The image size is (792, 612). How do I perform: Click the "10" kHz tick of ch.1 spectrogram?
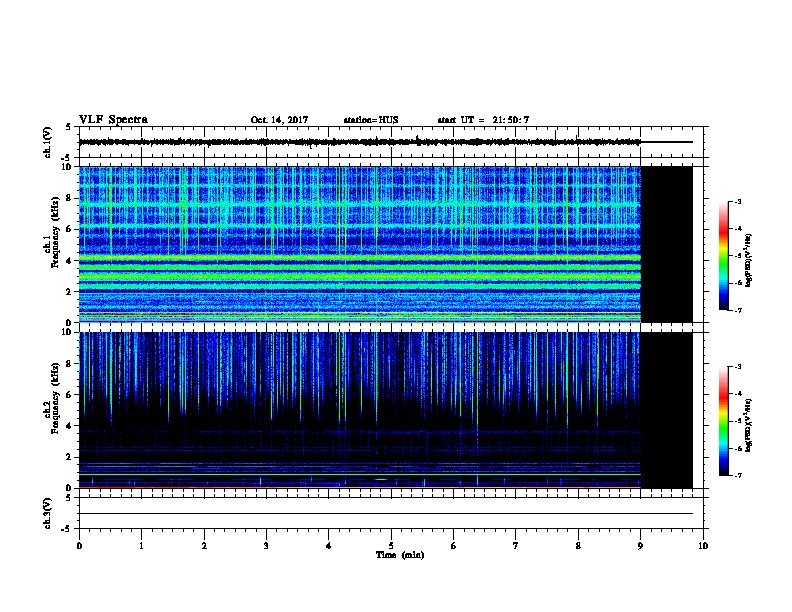[69, 167]
